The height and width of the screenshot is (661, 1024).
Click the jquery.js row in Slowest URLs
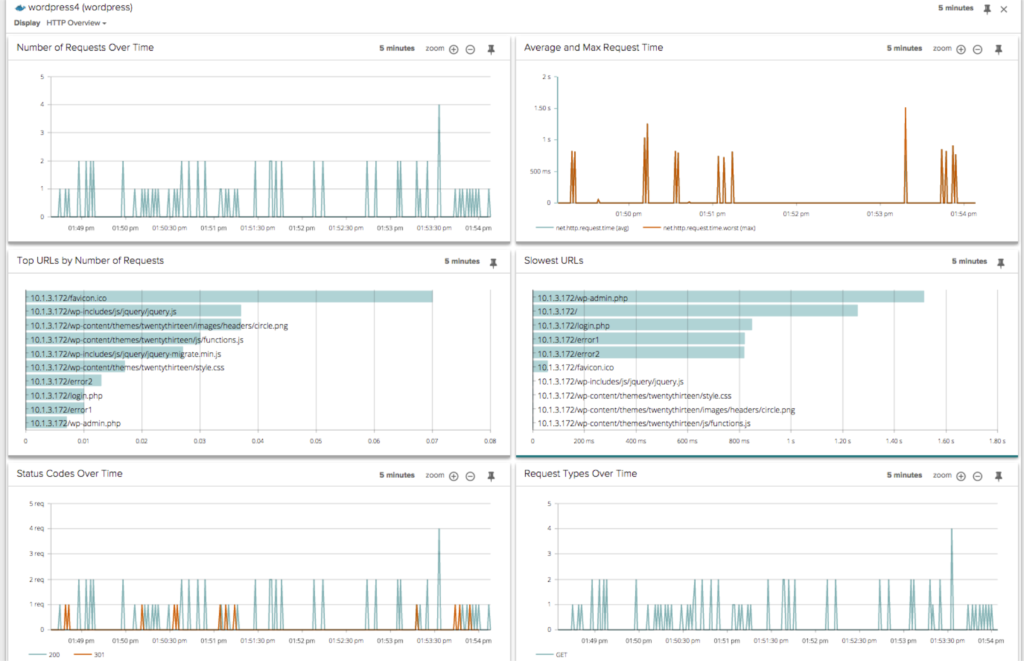[x=610, y=381]
